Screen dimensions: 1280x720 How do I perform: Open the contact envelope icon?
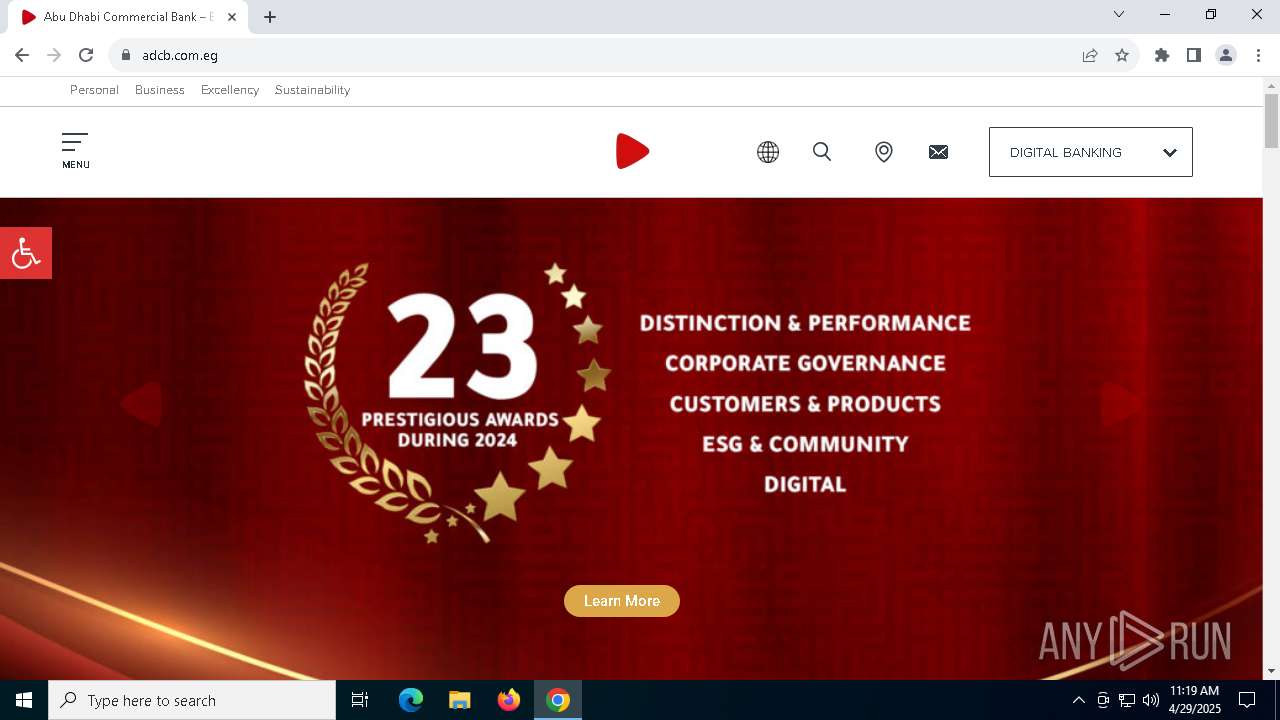938,152
